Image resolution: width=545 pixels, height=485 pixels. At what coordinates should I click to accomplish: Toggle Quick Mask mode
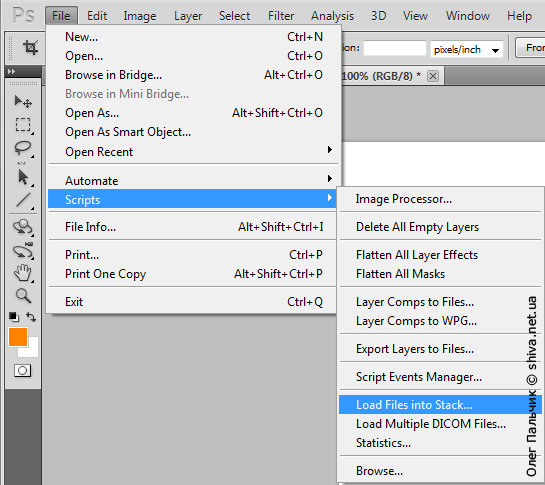coord(23,371)
